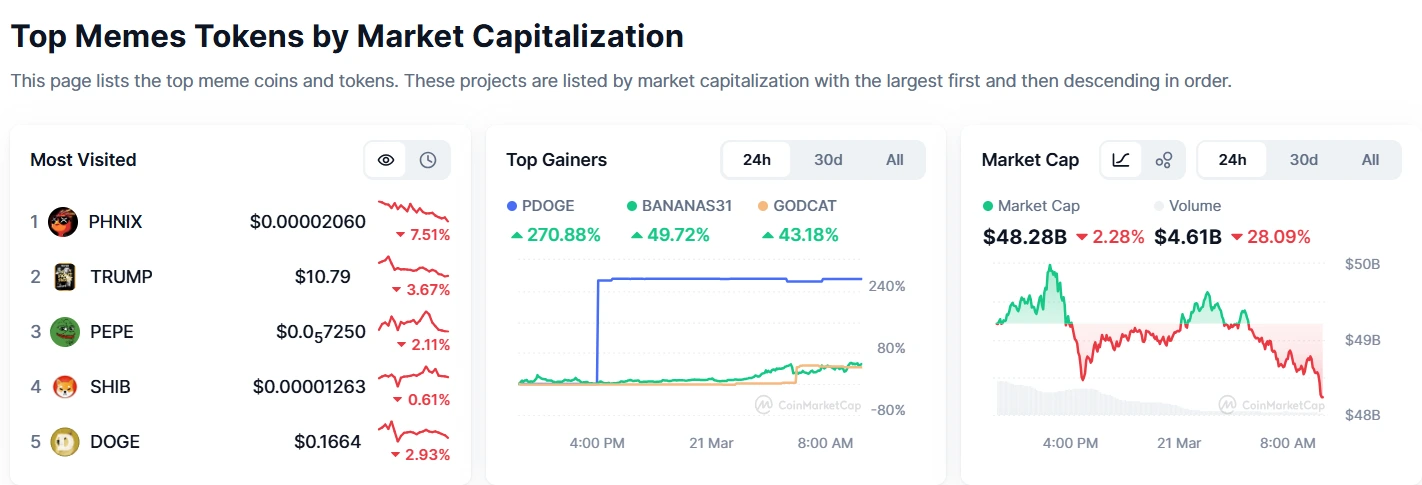The height and width of the screenshot is (485, 1422).
Task: Open PEPE token name link
Action: (111, 332)
